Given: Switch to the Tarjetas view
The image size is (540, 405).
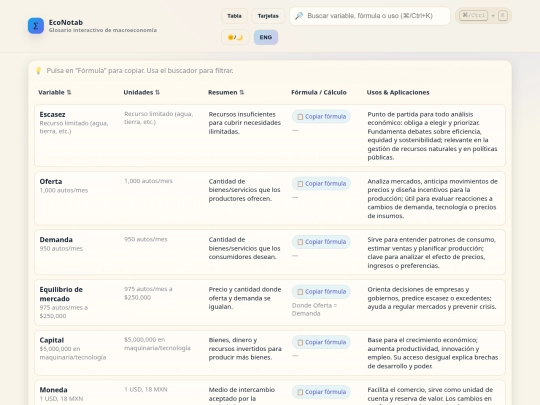Looking at the screenshot, I should tap(268, 16).
